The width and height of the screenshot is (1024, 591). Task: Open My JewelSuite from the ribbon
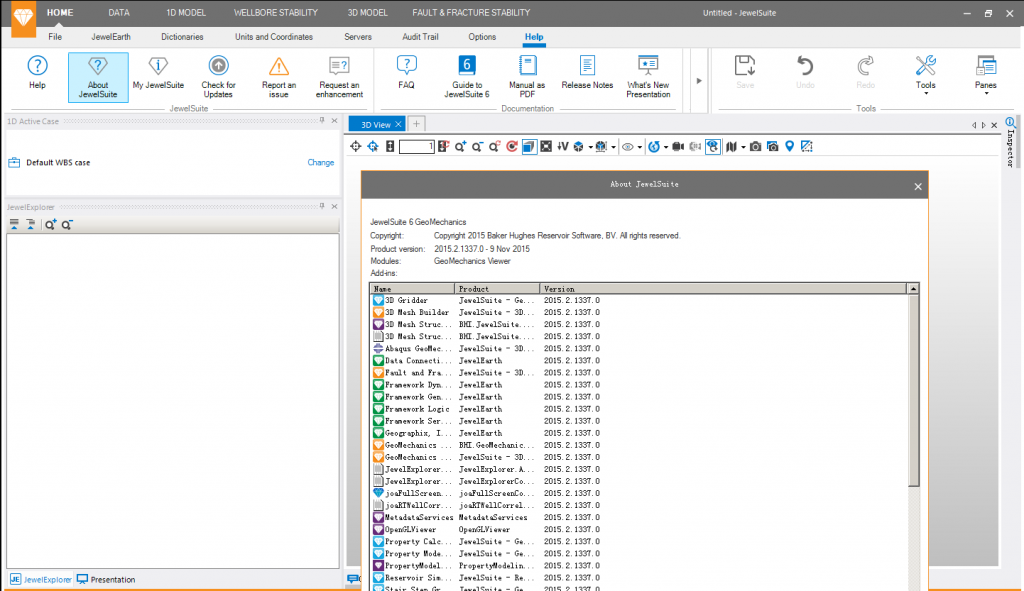[158, 72]
